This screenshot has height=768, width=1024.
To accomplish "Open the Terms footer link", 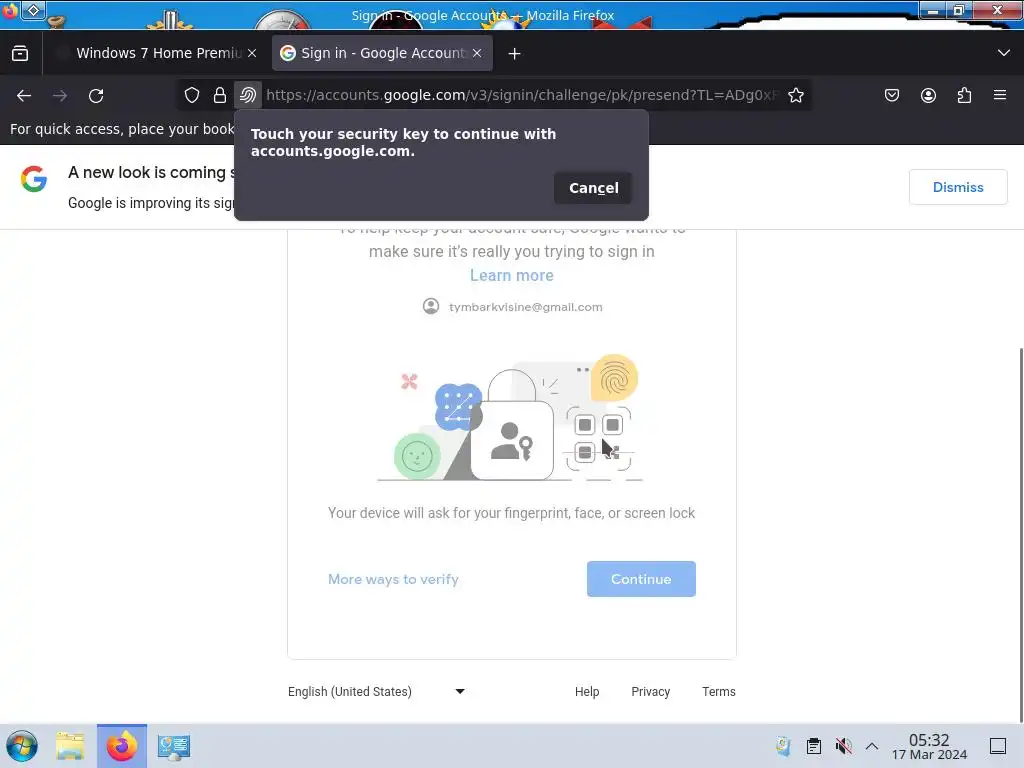I will 718,692.
